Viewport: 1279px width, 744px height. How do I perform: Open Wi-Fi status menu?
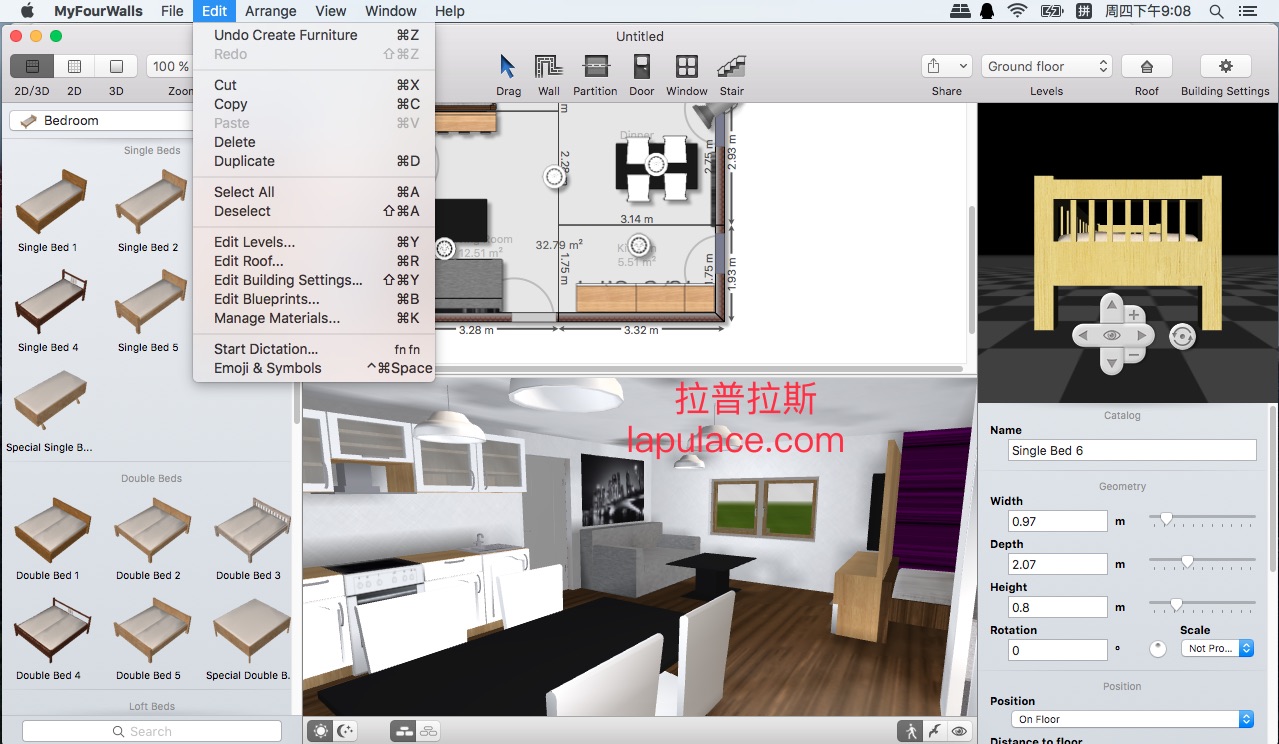[1017, 11]
